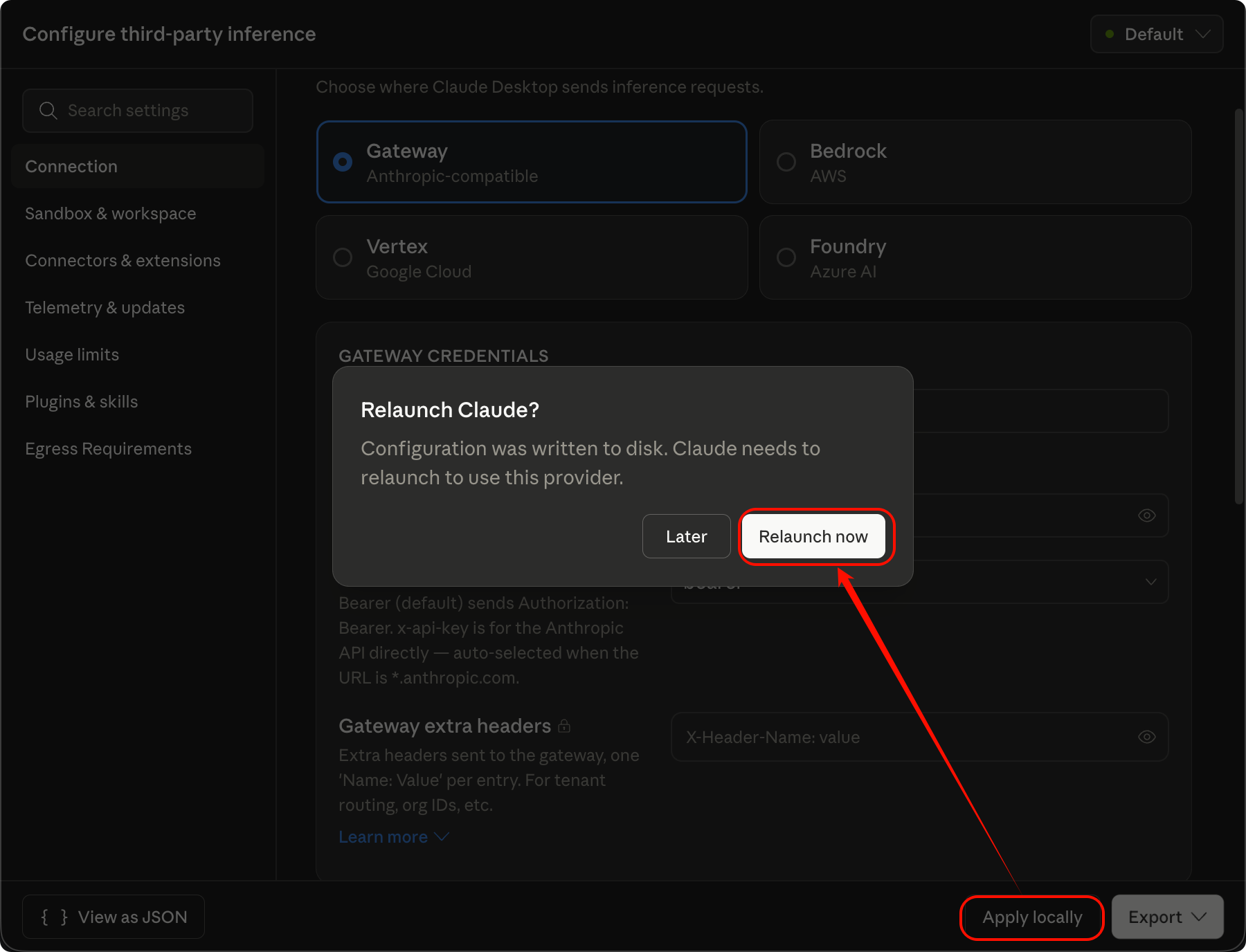Expand the Learn more section
1246x952 pixels.
pos(393,837)
